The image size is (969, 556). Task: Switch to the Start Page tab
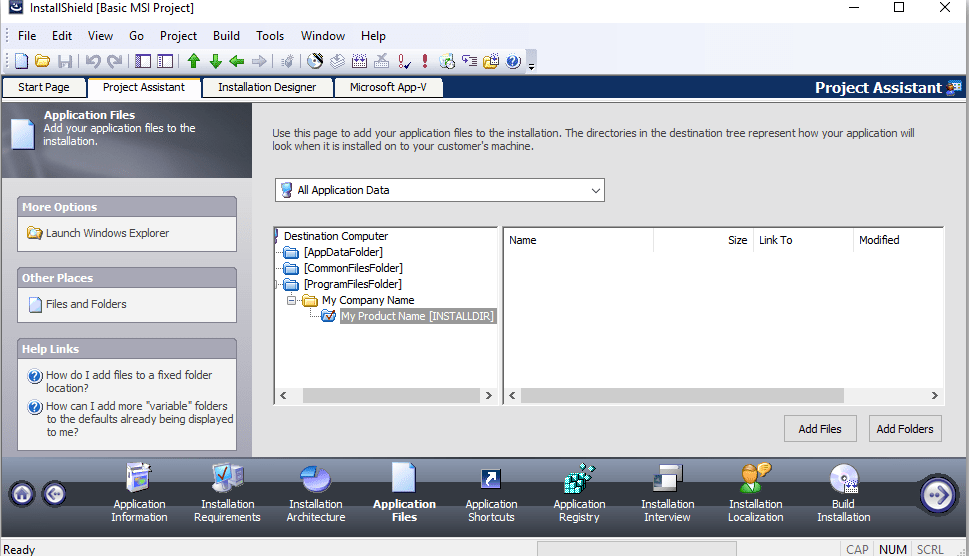44,87
